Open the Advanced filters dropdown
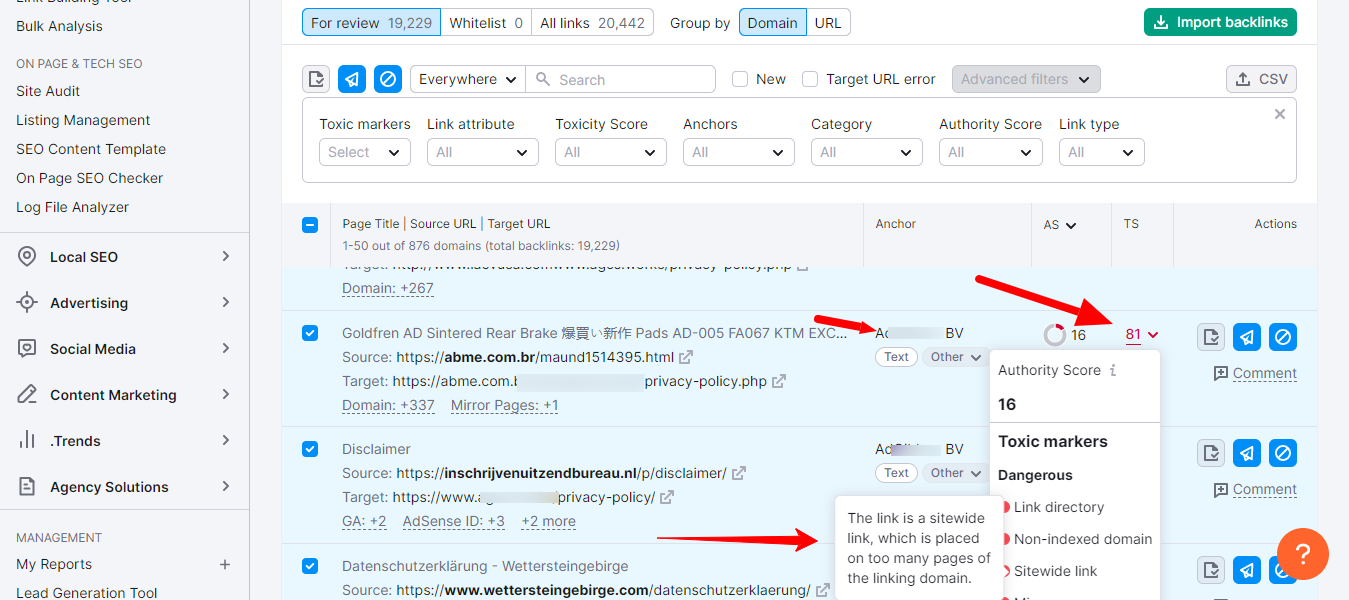The width and height of the screenshot is (1349, 600). pyautogui.click(x=1026, y=79)
